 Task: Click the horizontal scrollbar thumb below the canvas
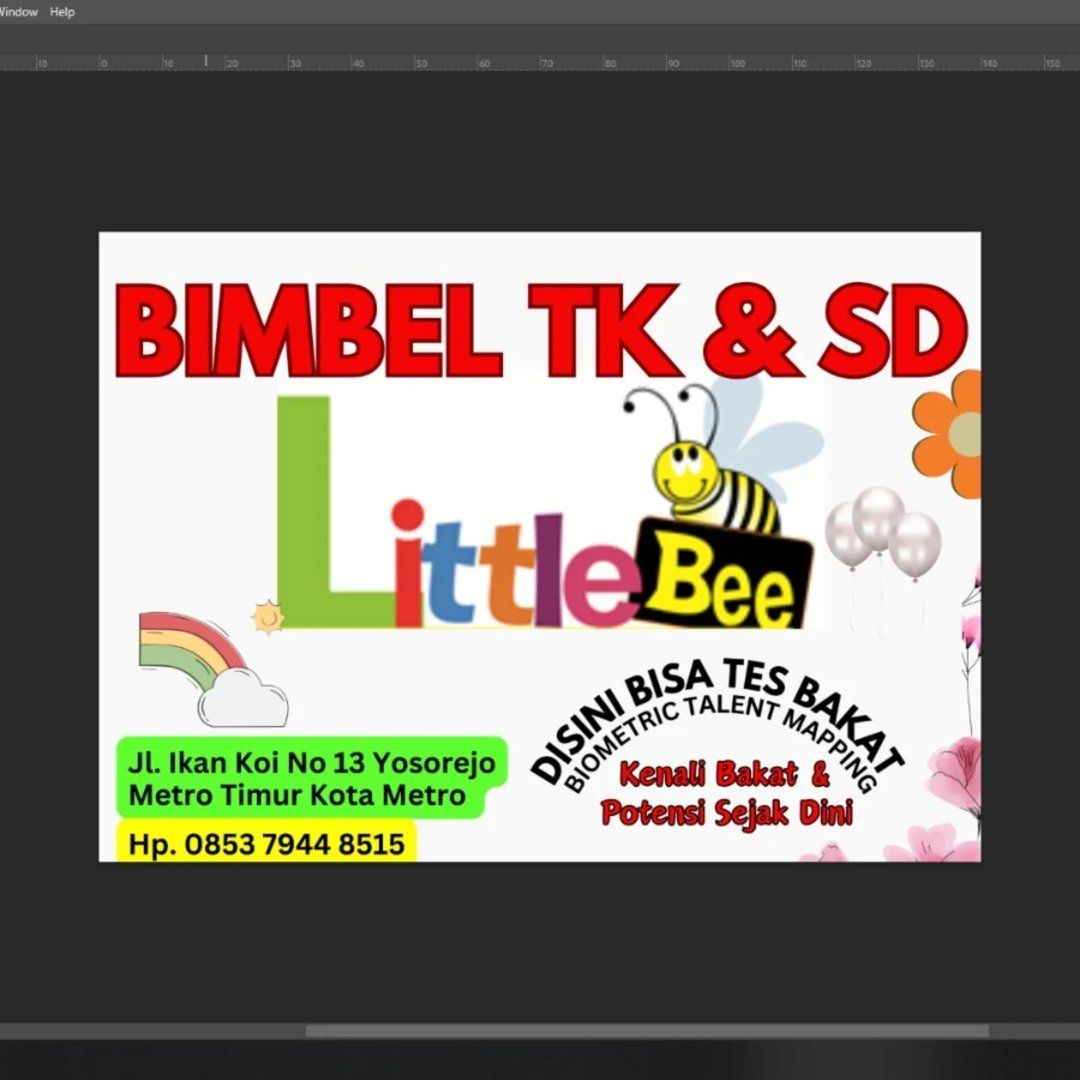pos(647,1030)
